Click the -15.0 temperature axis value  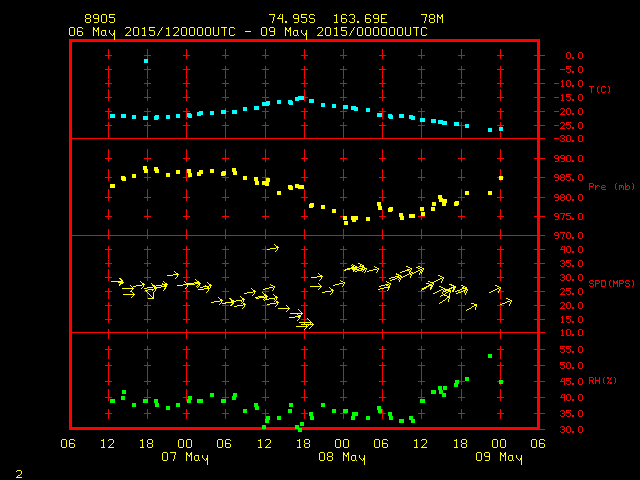[569, 98]
